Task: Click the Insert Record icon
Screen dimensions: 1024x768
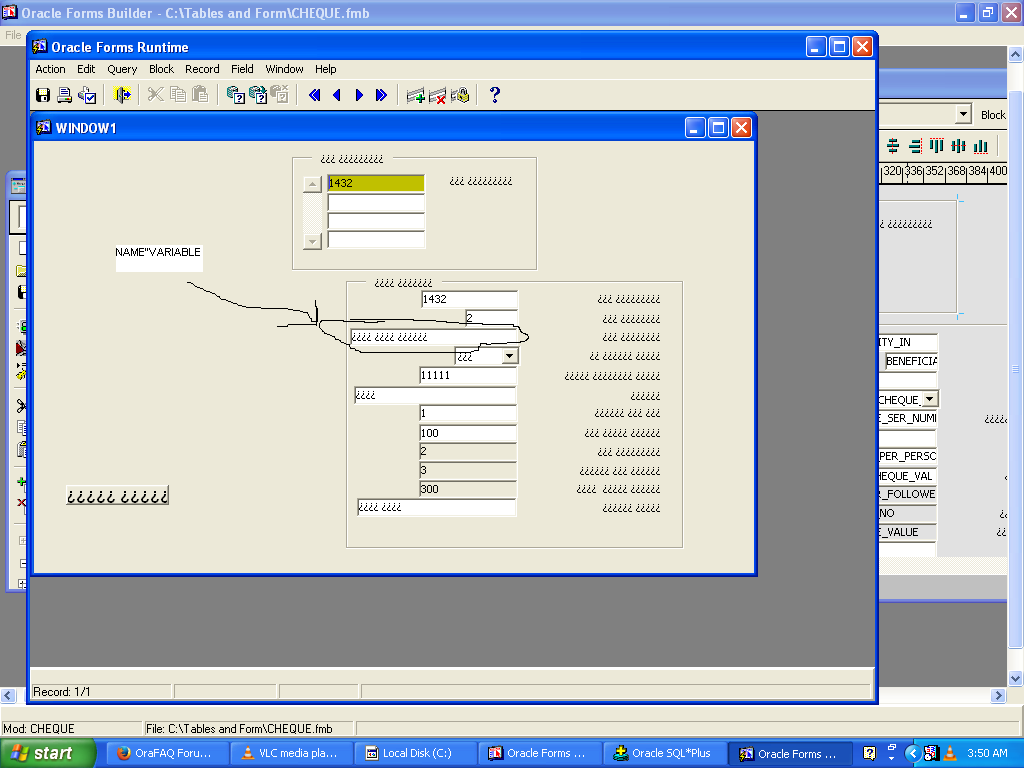Action: pyautogui.click(x=415, y=95)
